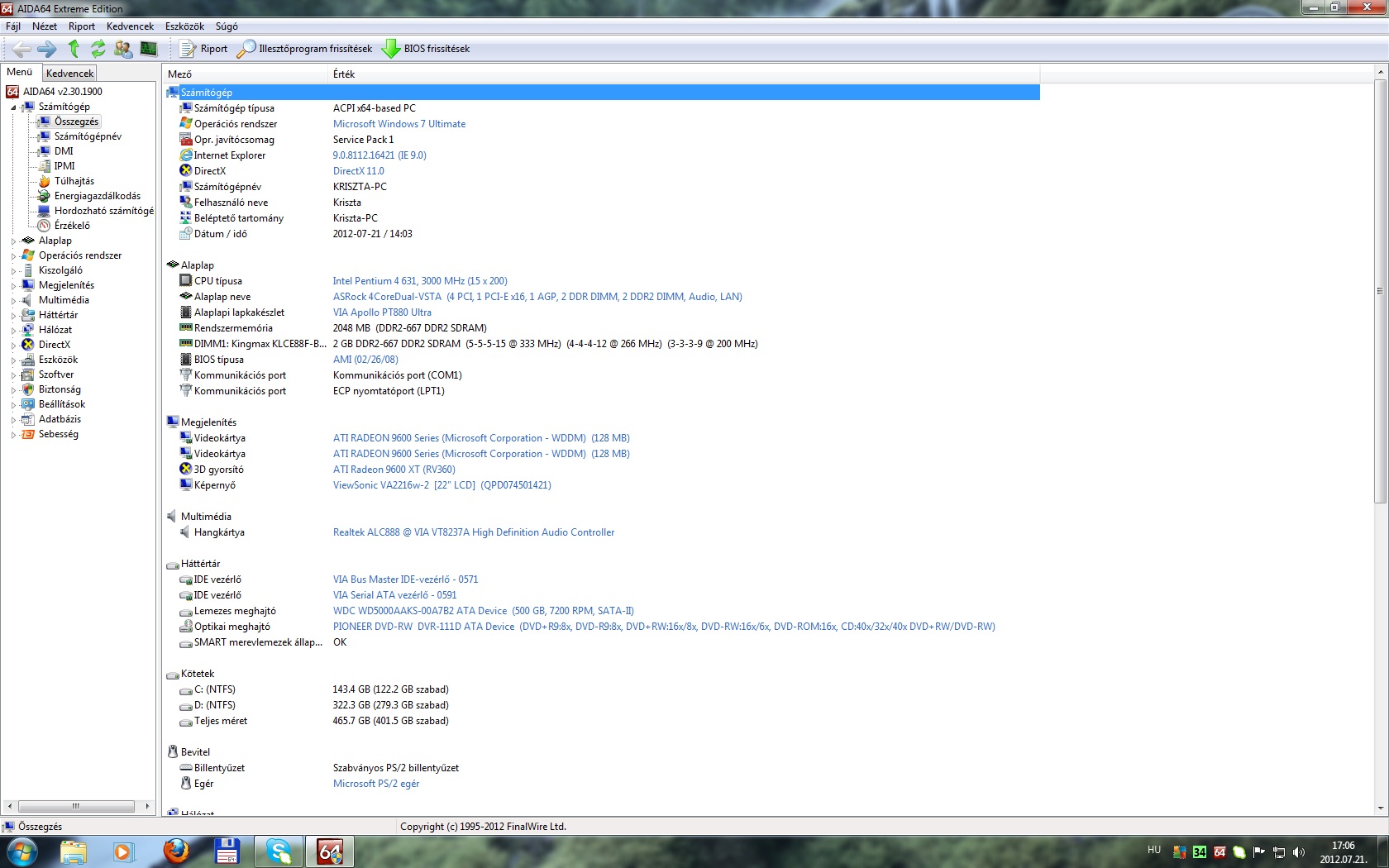Click the green monitor diagnostics toolbar icon
Viewport: 1389px width, 868px height.
click(149, 49)
